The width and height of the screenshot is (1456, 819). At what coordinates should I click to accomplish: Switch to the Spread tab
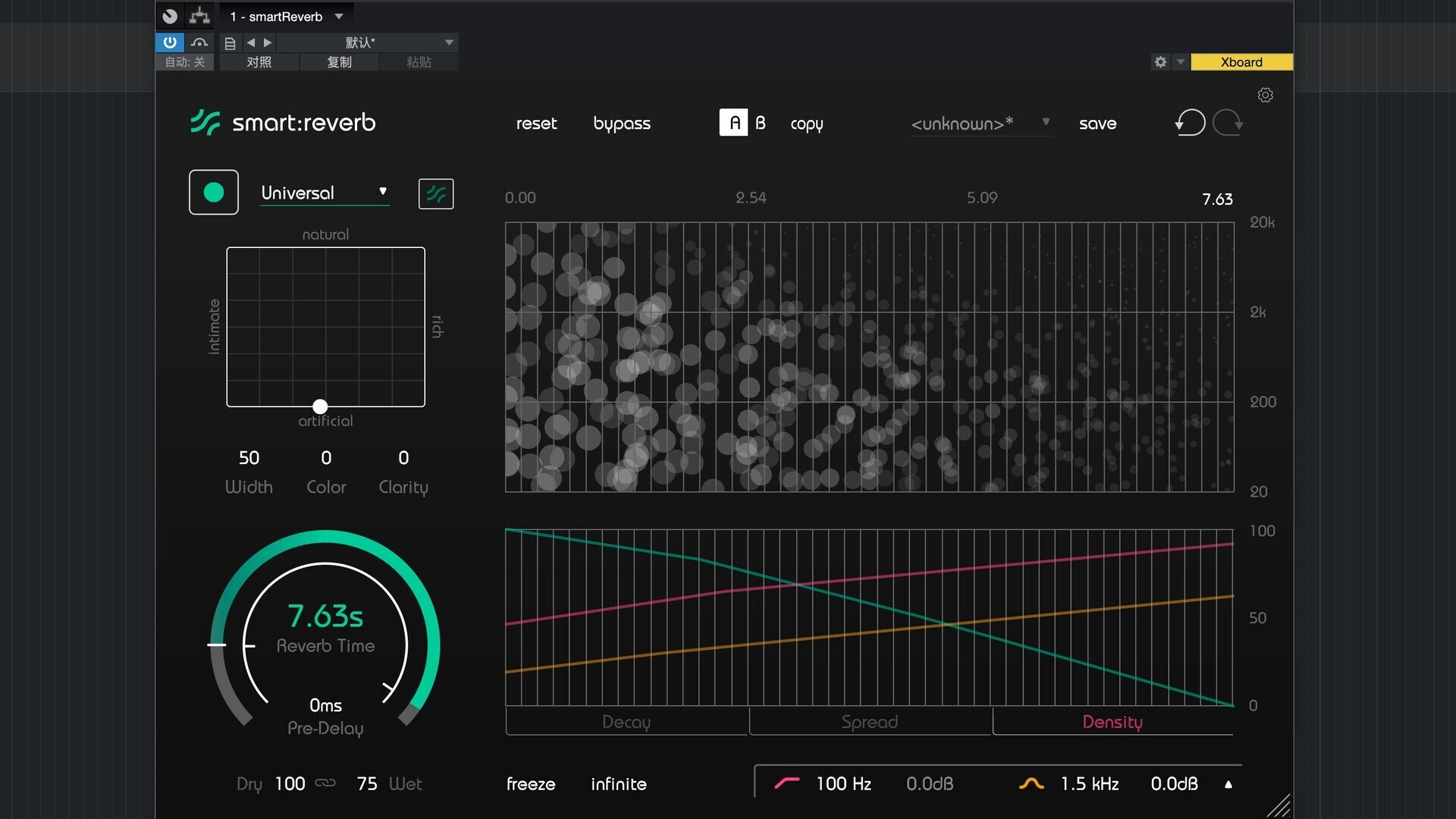click(869, 722)
